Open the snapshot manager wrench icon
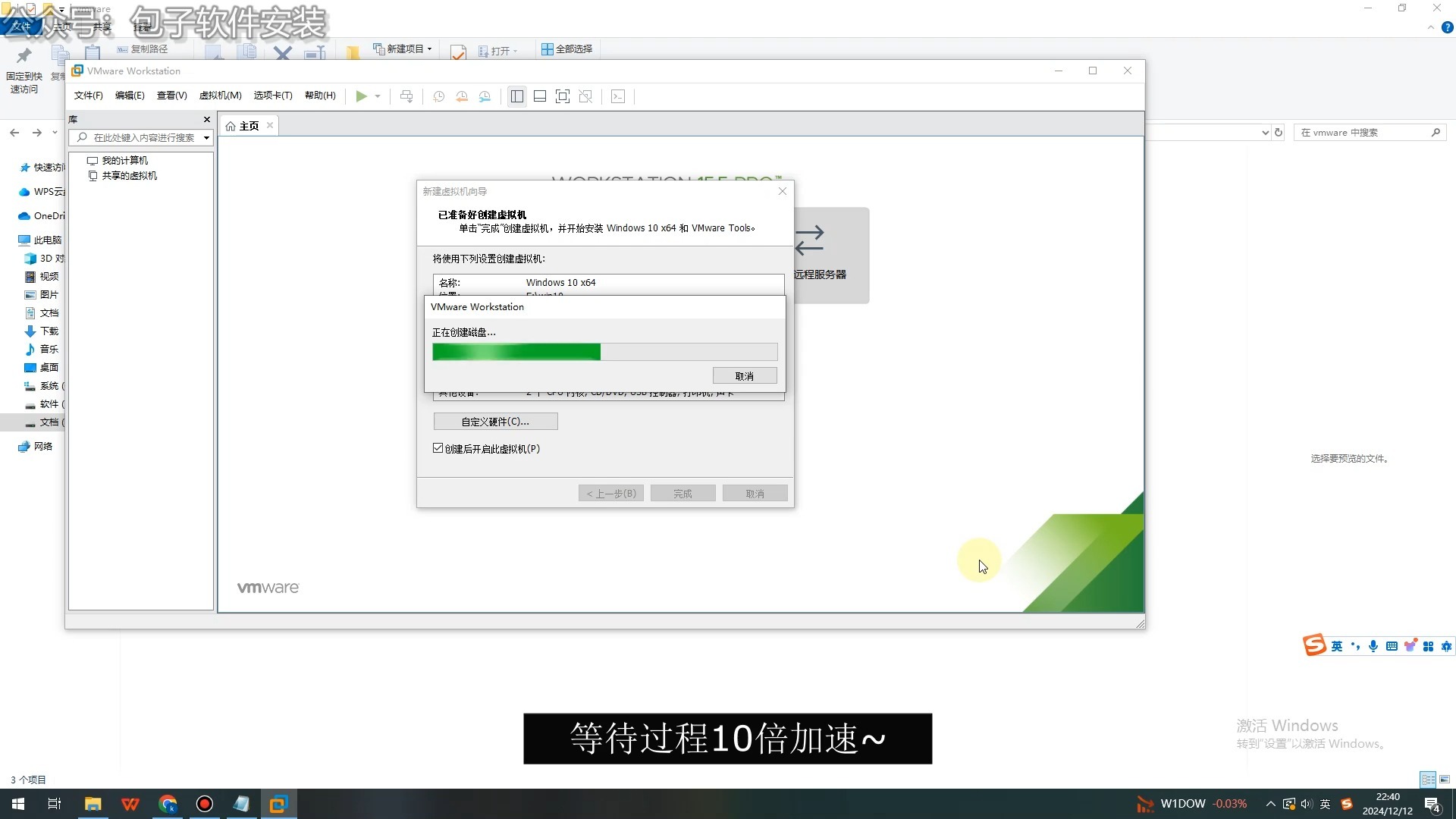 point(485,96)
